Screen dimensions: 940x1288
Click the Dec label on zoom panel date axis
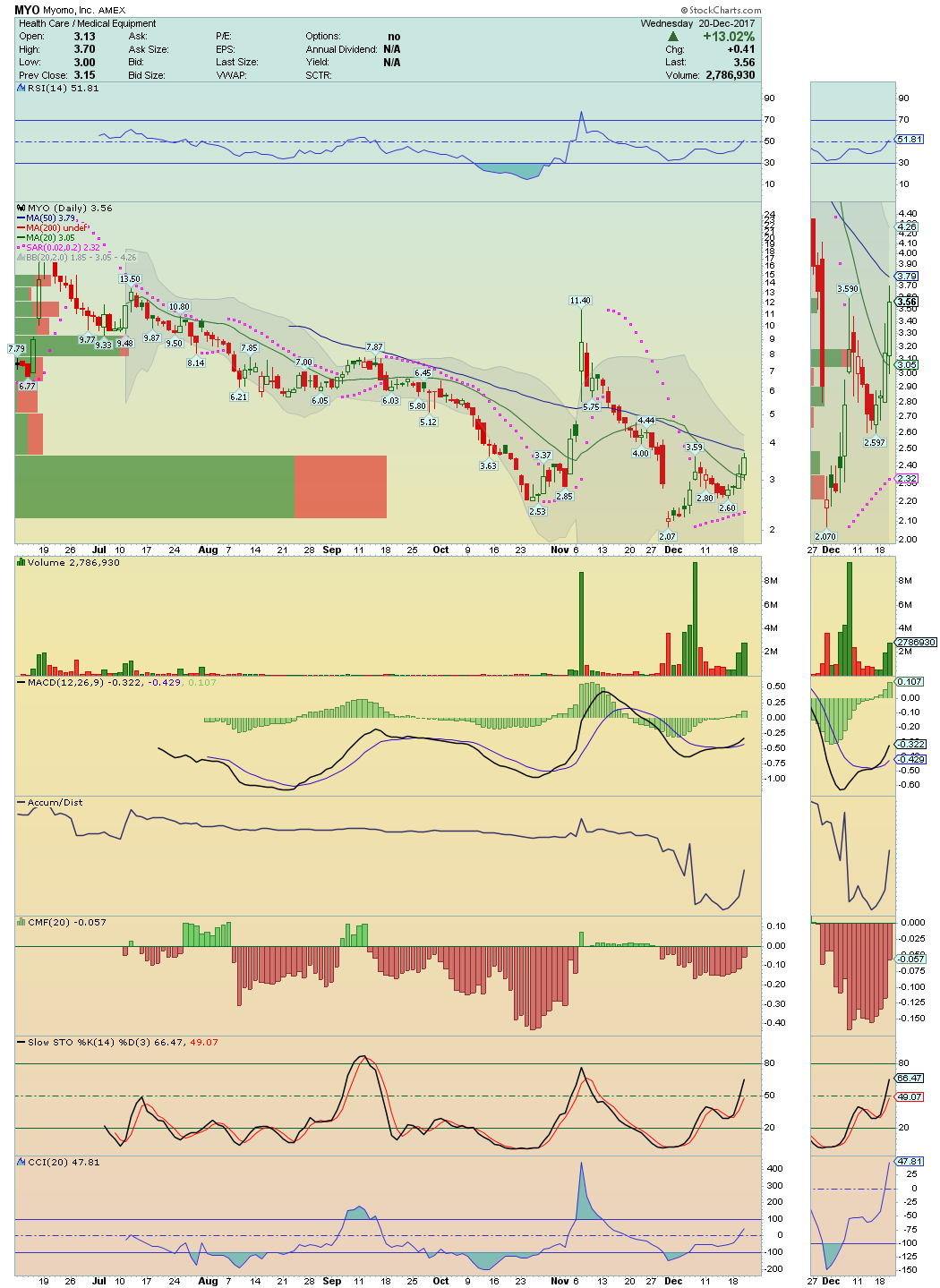coord(831,550)
